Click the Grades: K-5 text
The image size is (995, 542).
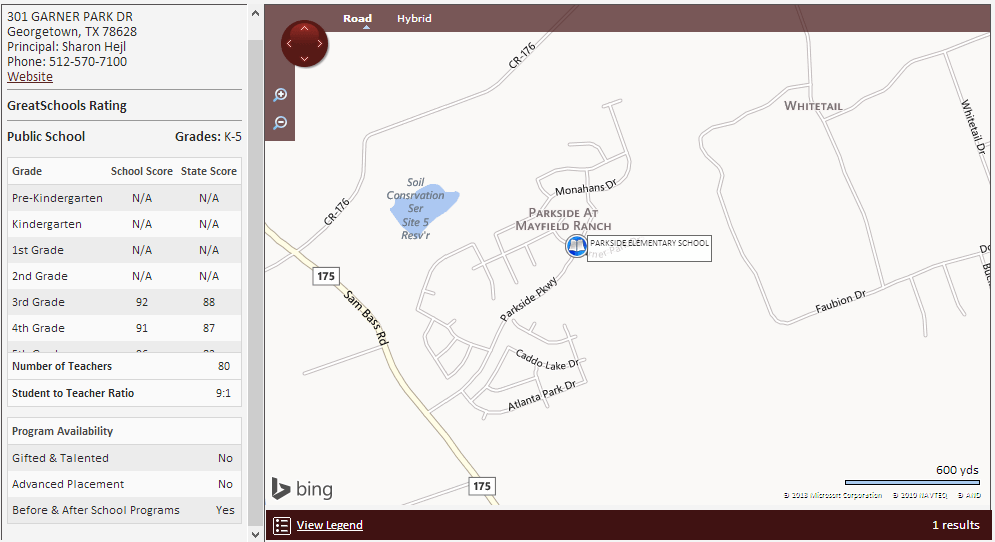point(208,136)
